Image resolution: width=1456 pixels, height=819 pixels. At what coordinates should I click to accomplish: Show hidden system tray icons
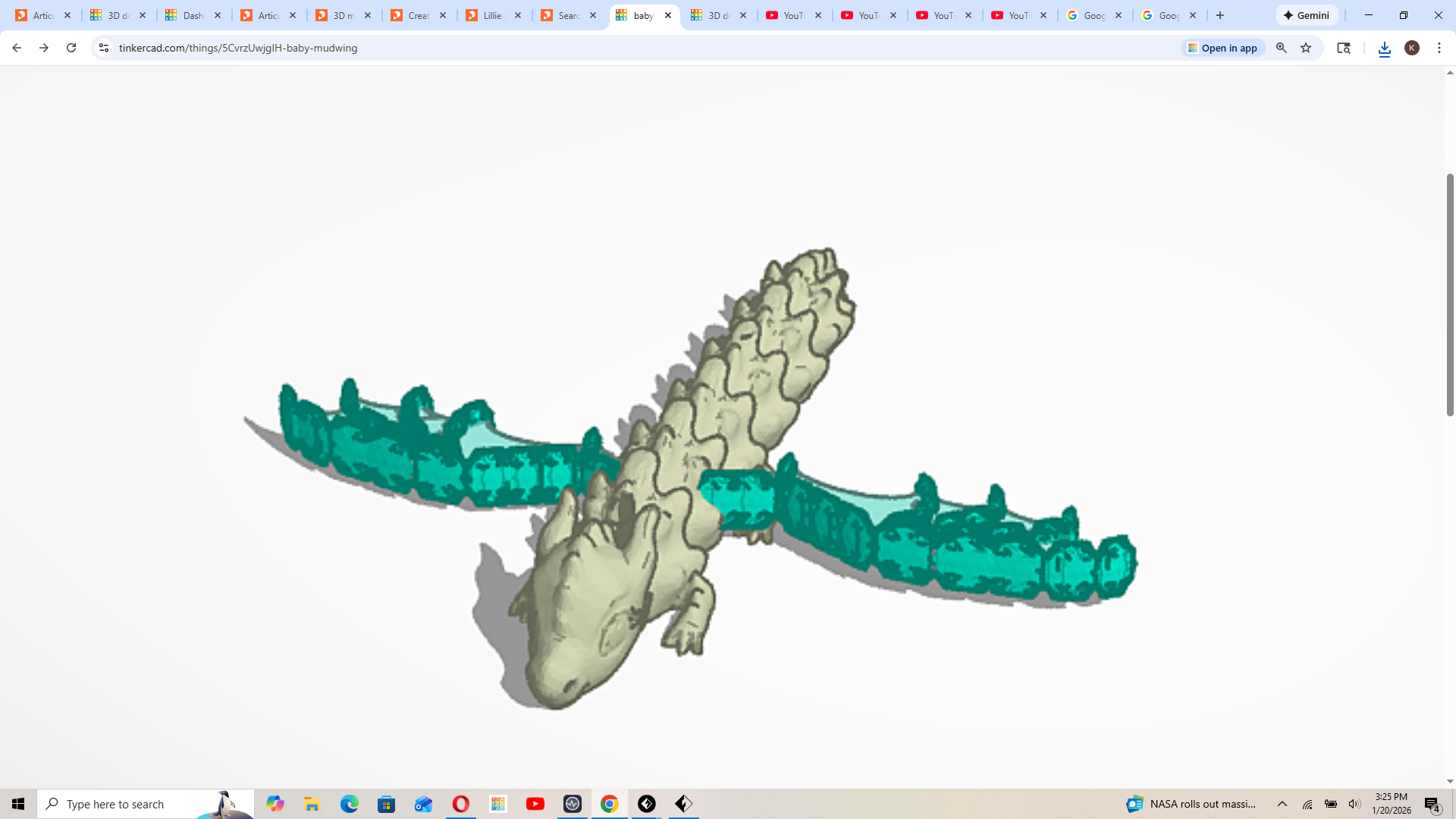1282,804
